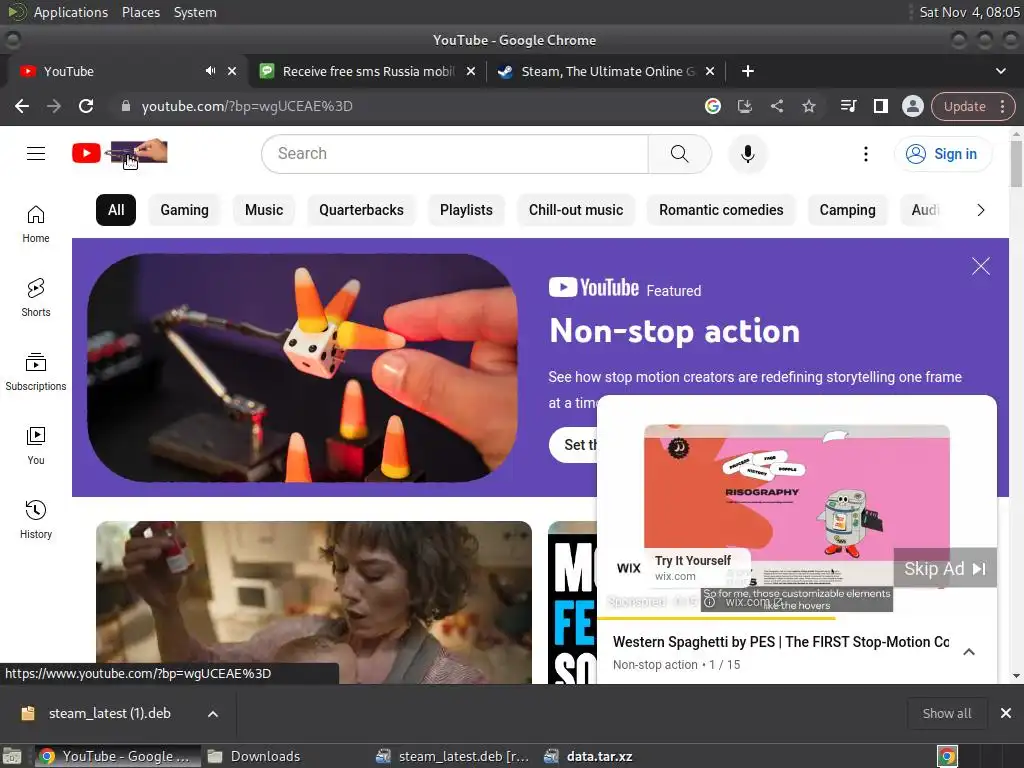The width and height of the screenshot is (1024, 768).
Task: Open the Places menu
Action: pos(141,12)
